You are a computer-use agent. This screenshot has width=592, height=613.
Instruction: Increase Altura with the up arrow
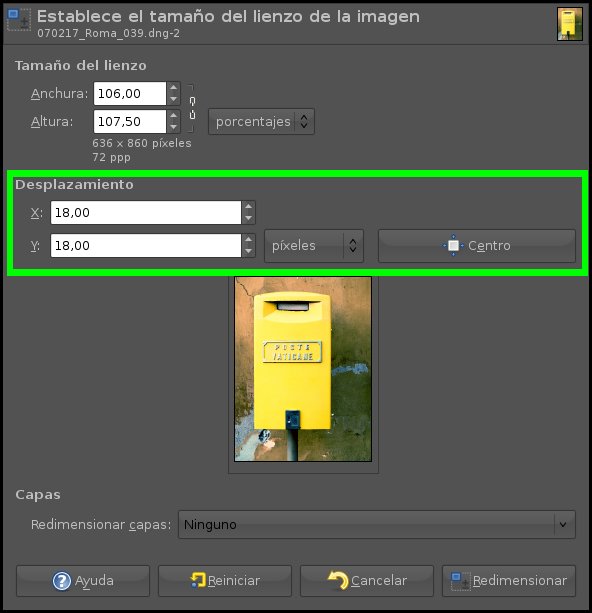coord(173,116)
